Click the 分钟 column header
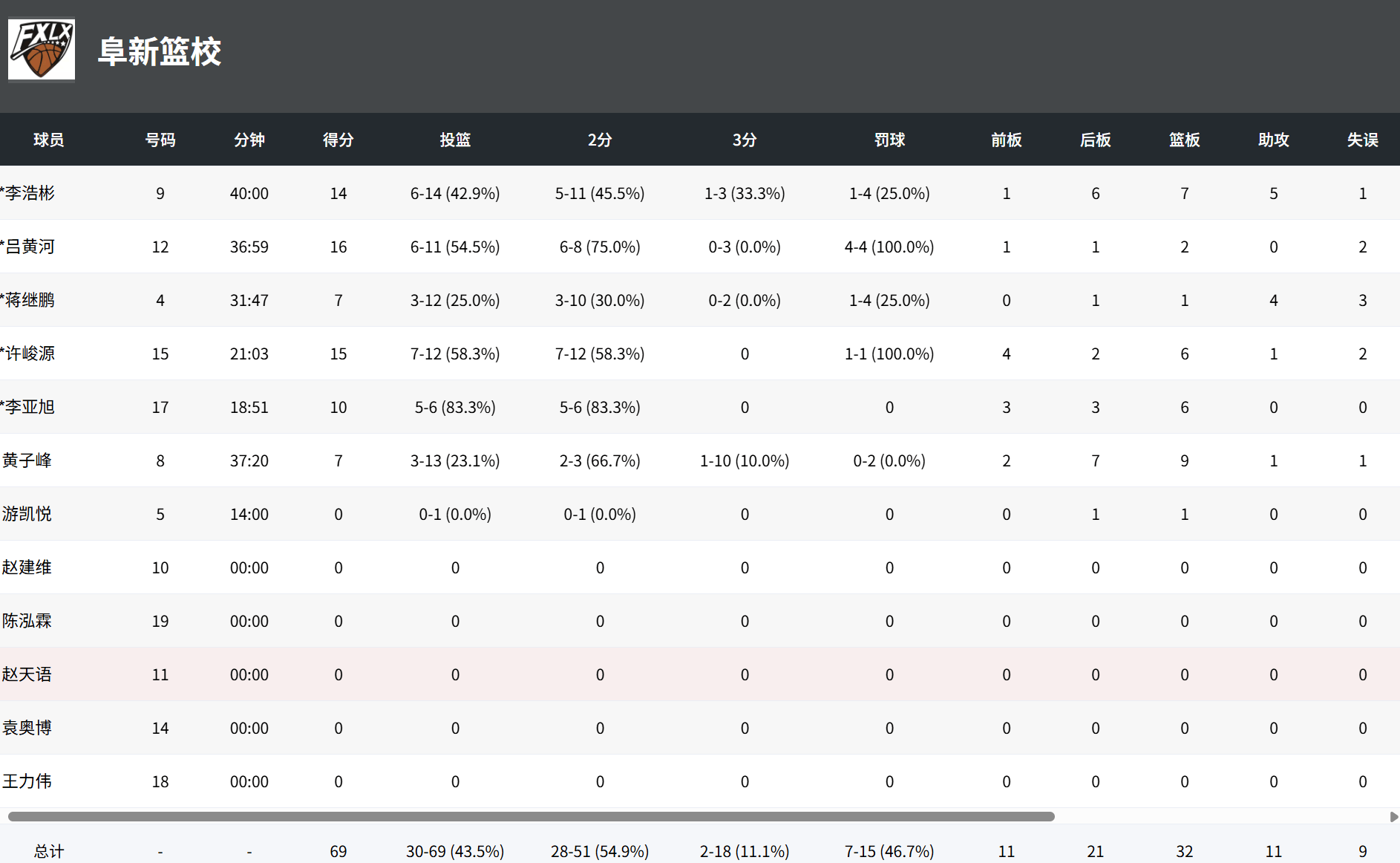The height and width of the screenshot is (863, 1400). (x=249, y=140)
